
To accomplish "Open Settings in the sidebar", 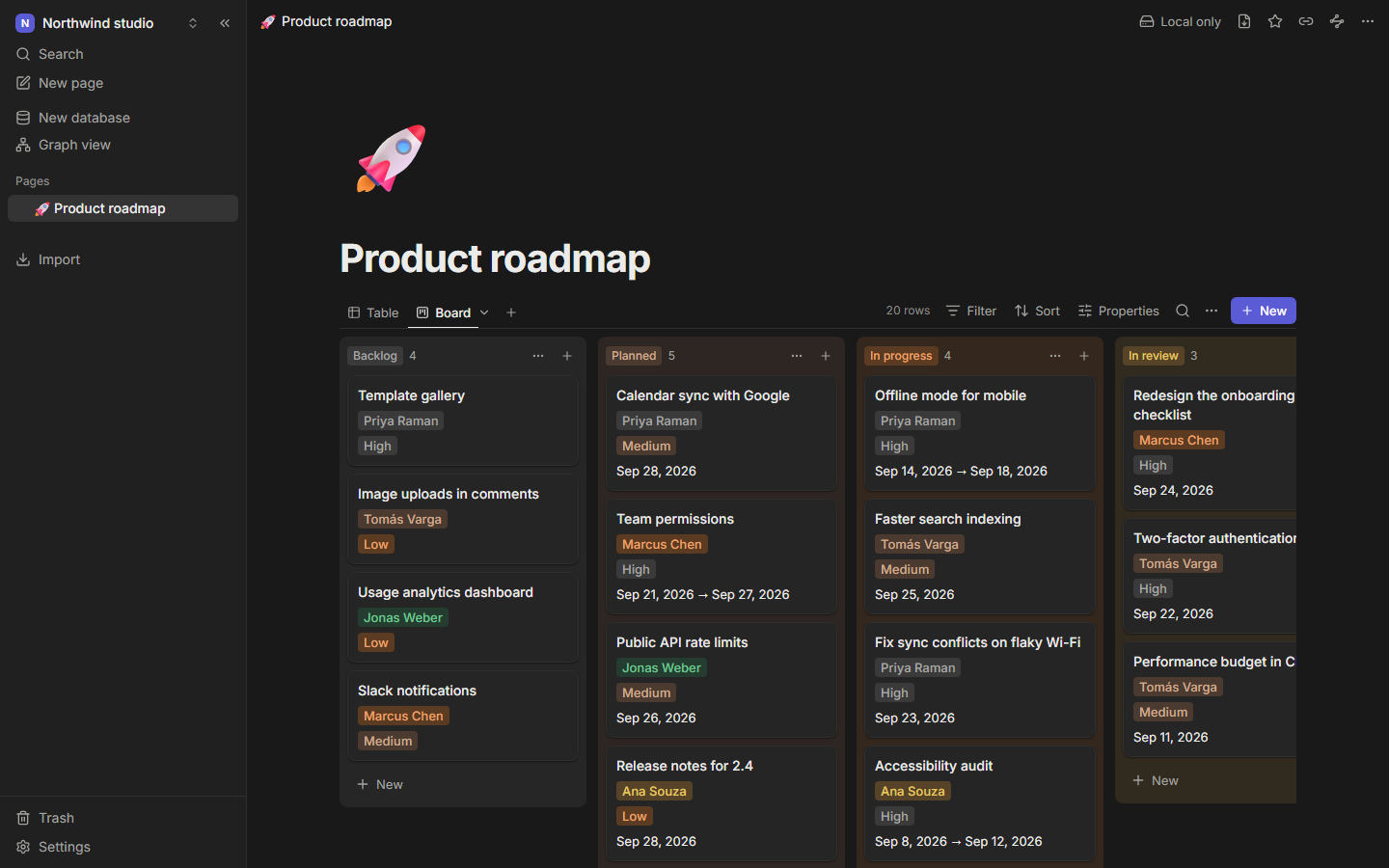I will pos(123,847).
